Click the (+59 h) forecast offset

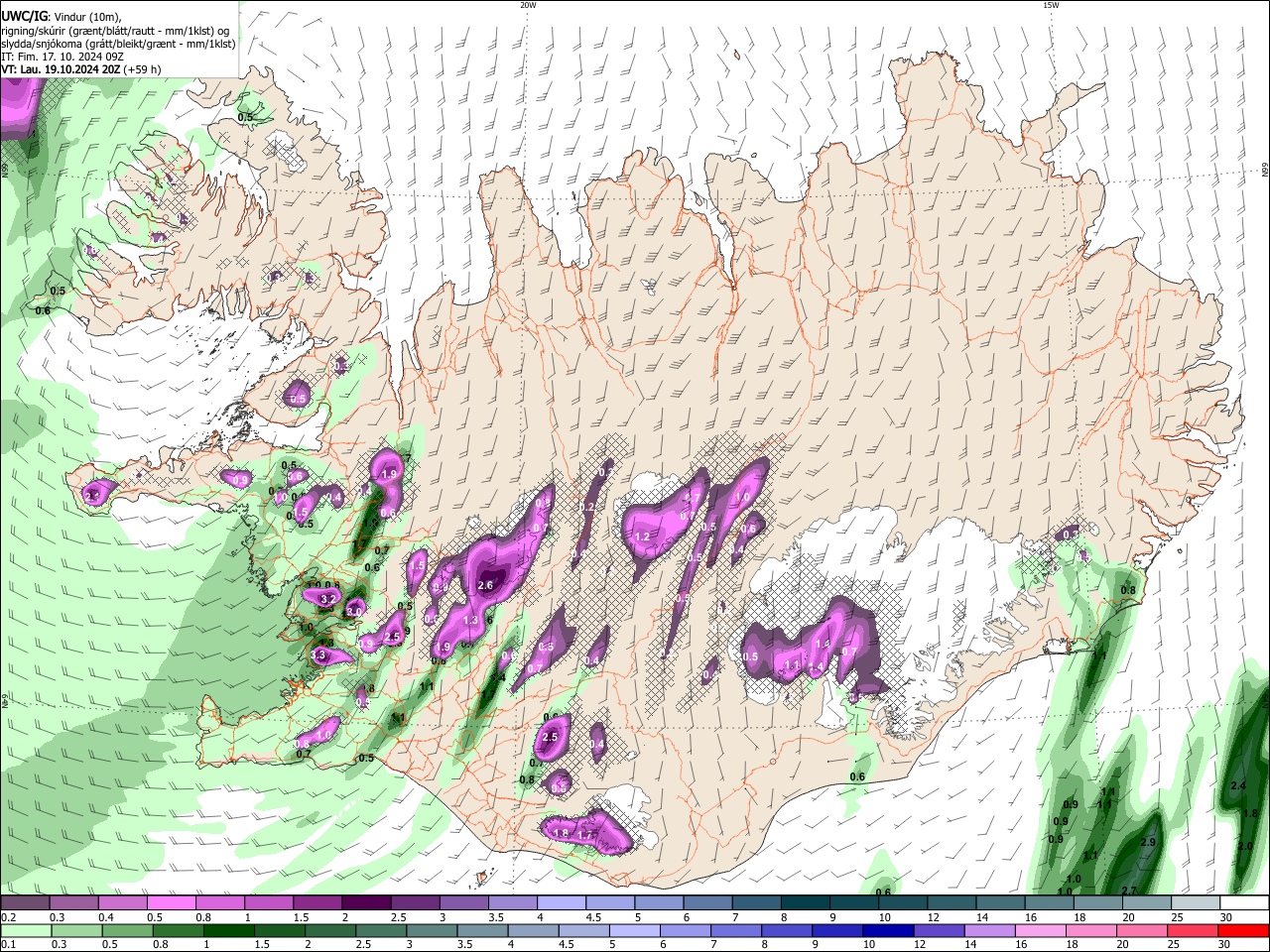pos(143,69)
